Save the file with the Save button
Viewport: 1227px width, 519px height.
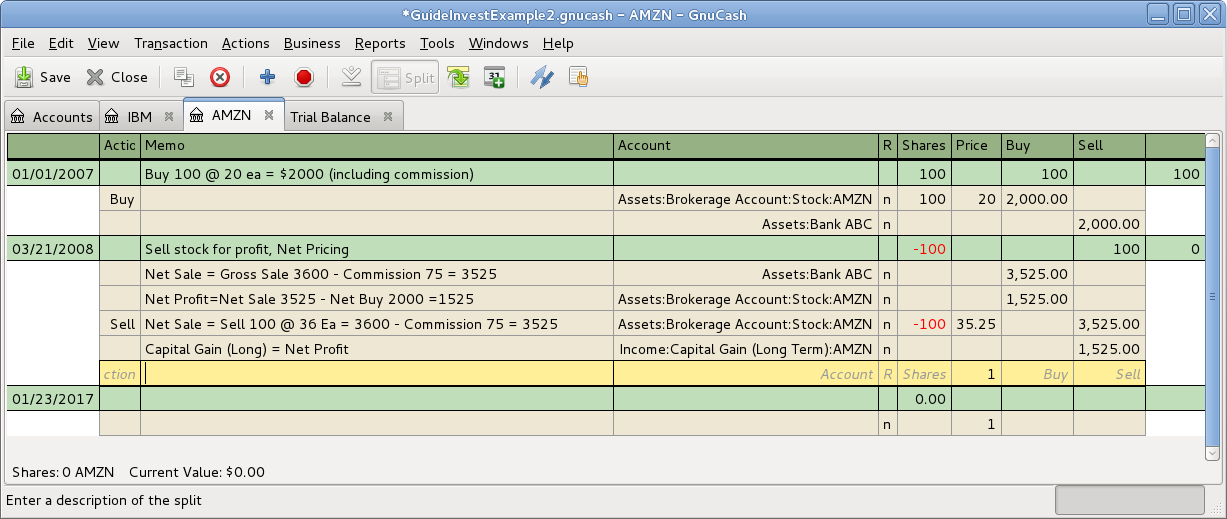point(43,77)
